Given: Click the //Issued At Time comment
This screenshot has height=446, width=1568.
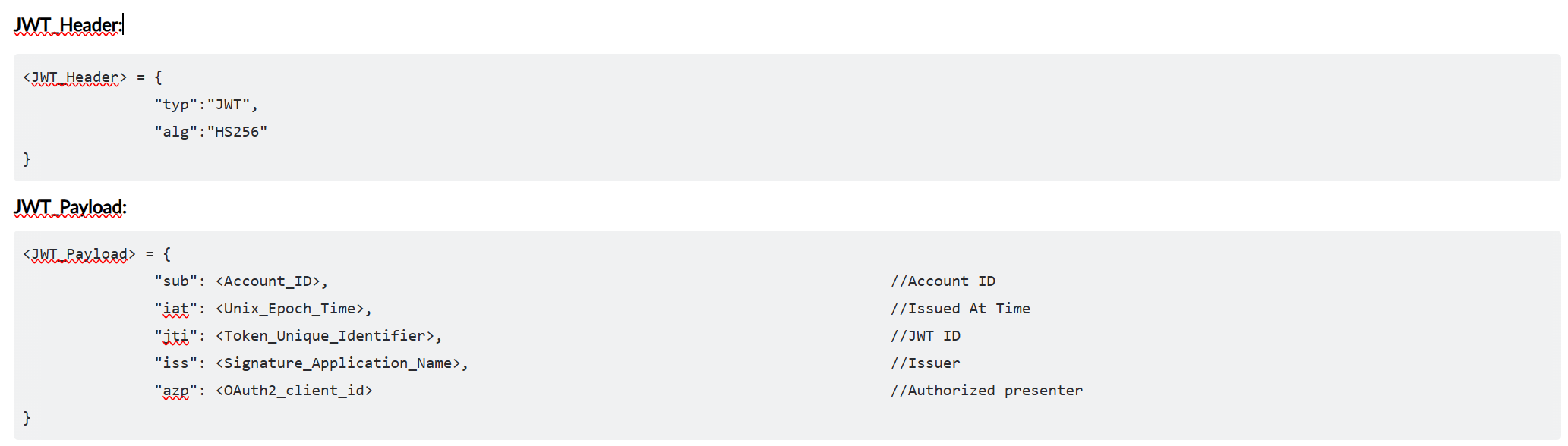Looking at the screenshot, I should [960, 309].
